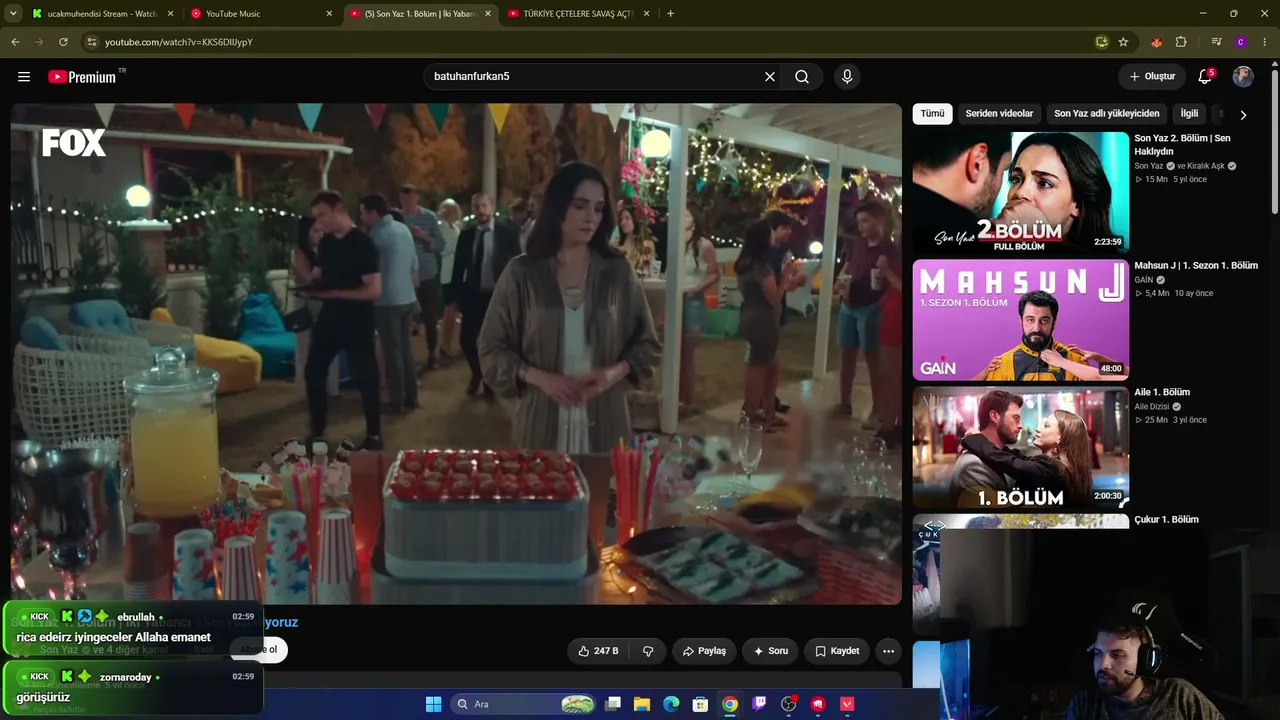Open the Windows Start menu
Viewport: 1280px width, 720px height.
pyautogui.click(x=433, y=704)
